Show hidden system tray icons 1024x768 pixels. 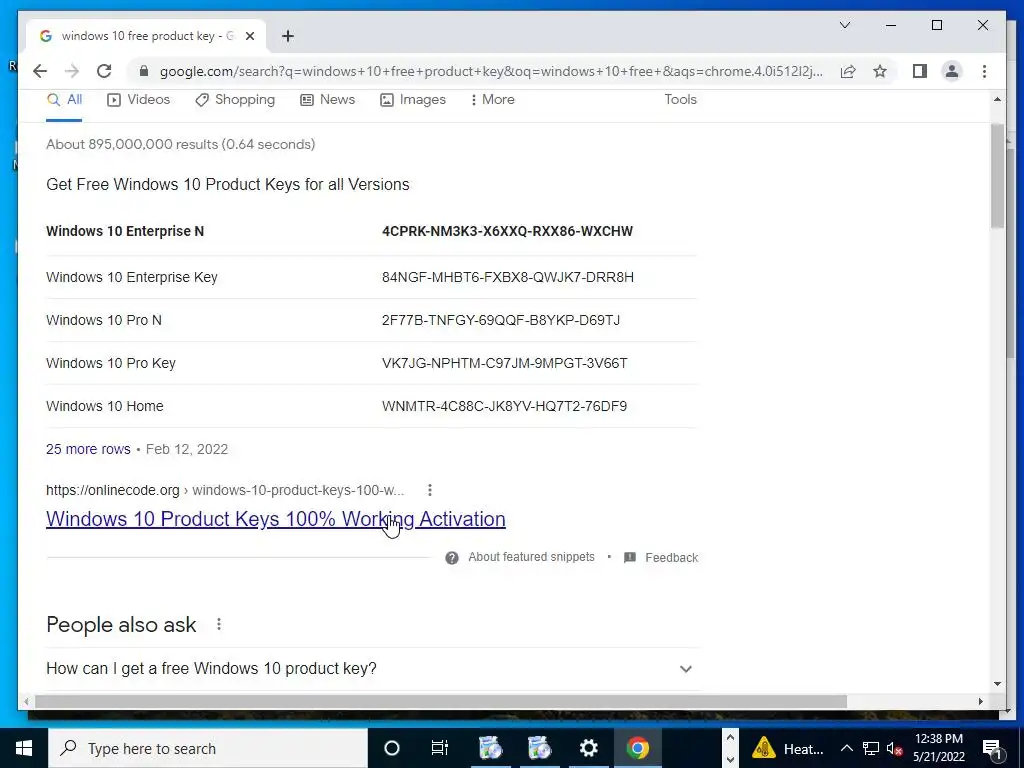point(846,748)
